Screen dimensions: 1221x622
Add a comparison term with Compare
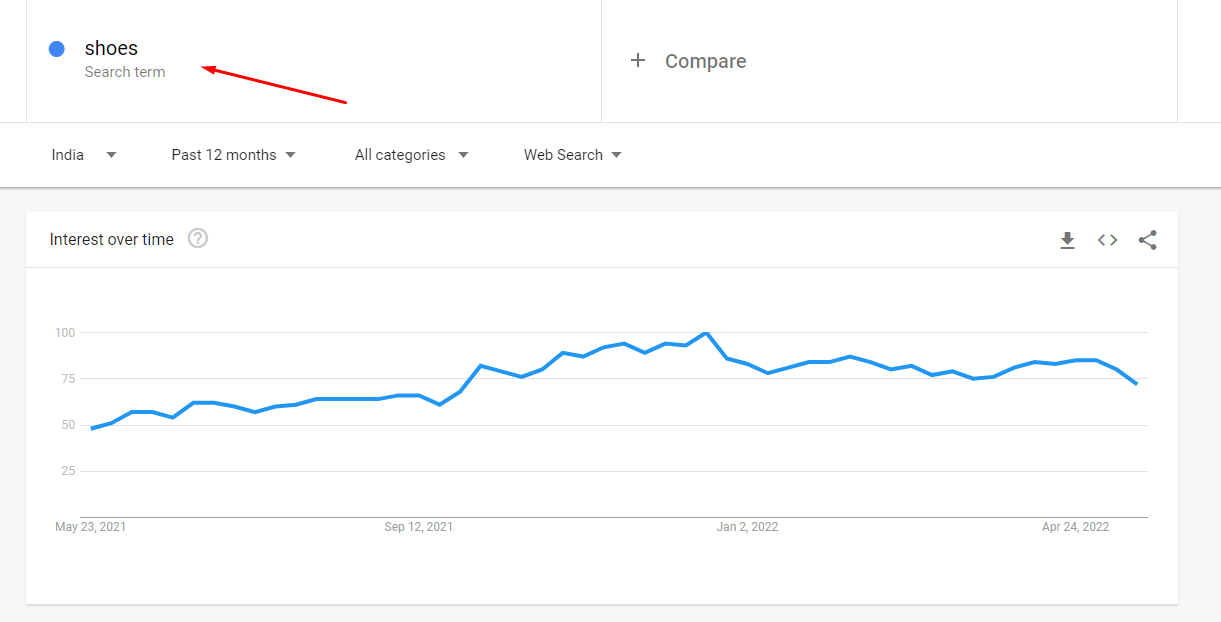click(x=706, y=61)
